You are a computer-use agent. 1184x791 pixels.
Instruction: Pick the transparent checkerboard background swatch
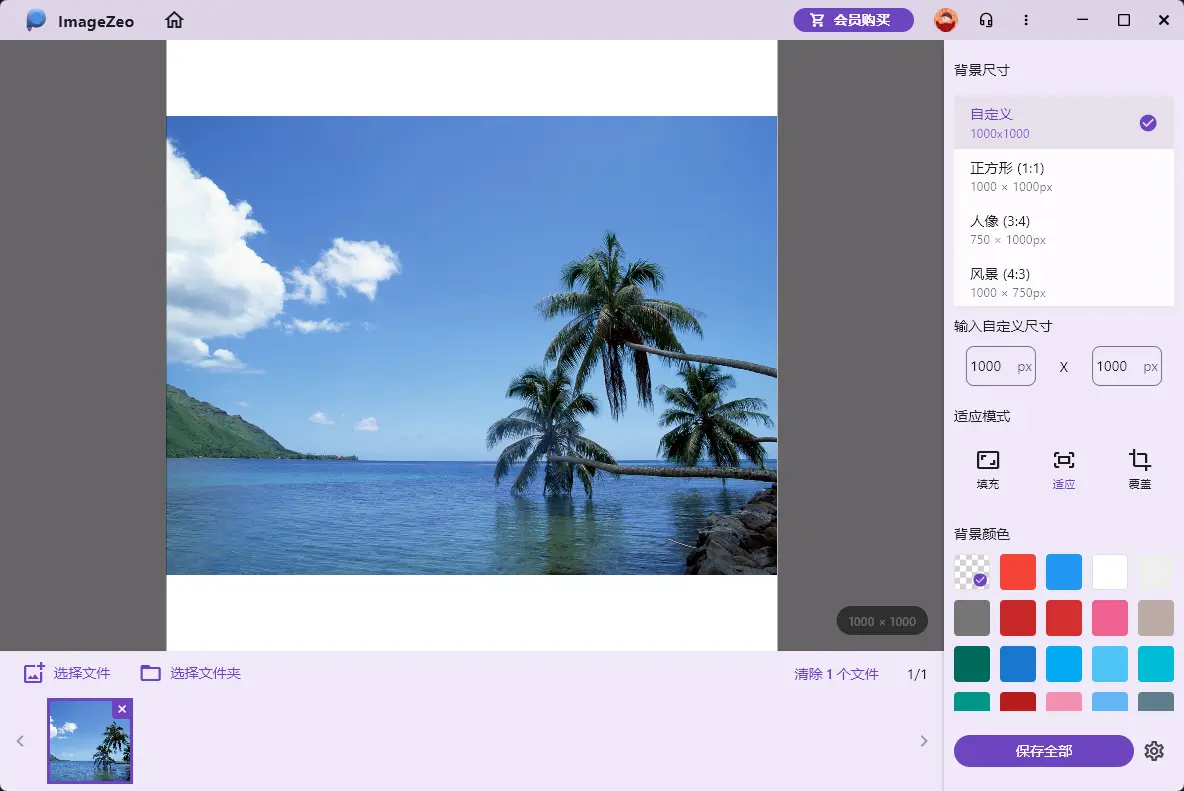pyautogui.click(x=971, y=572)
